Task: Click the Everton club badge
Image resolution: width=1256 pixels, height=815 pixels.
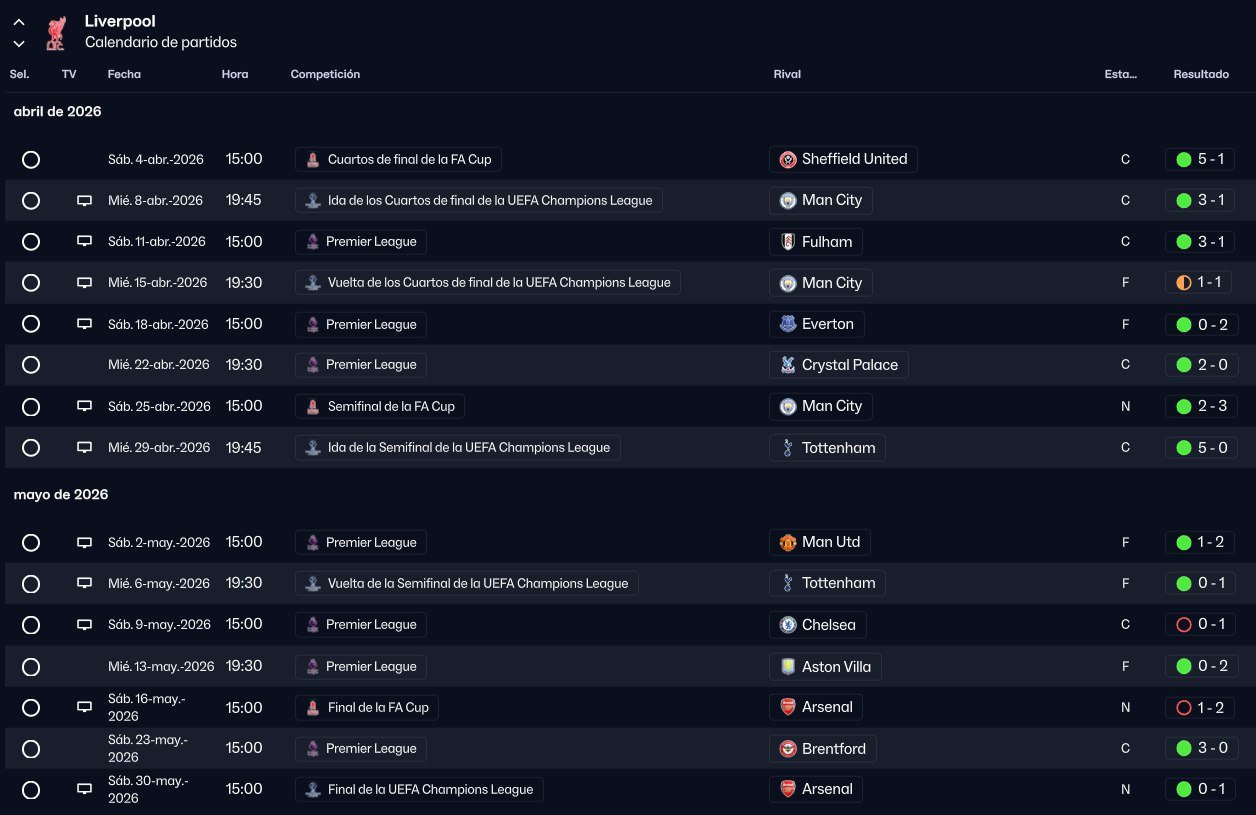Action: click(x=788, y=324)
